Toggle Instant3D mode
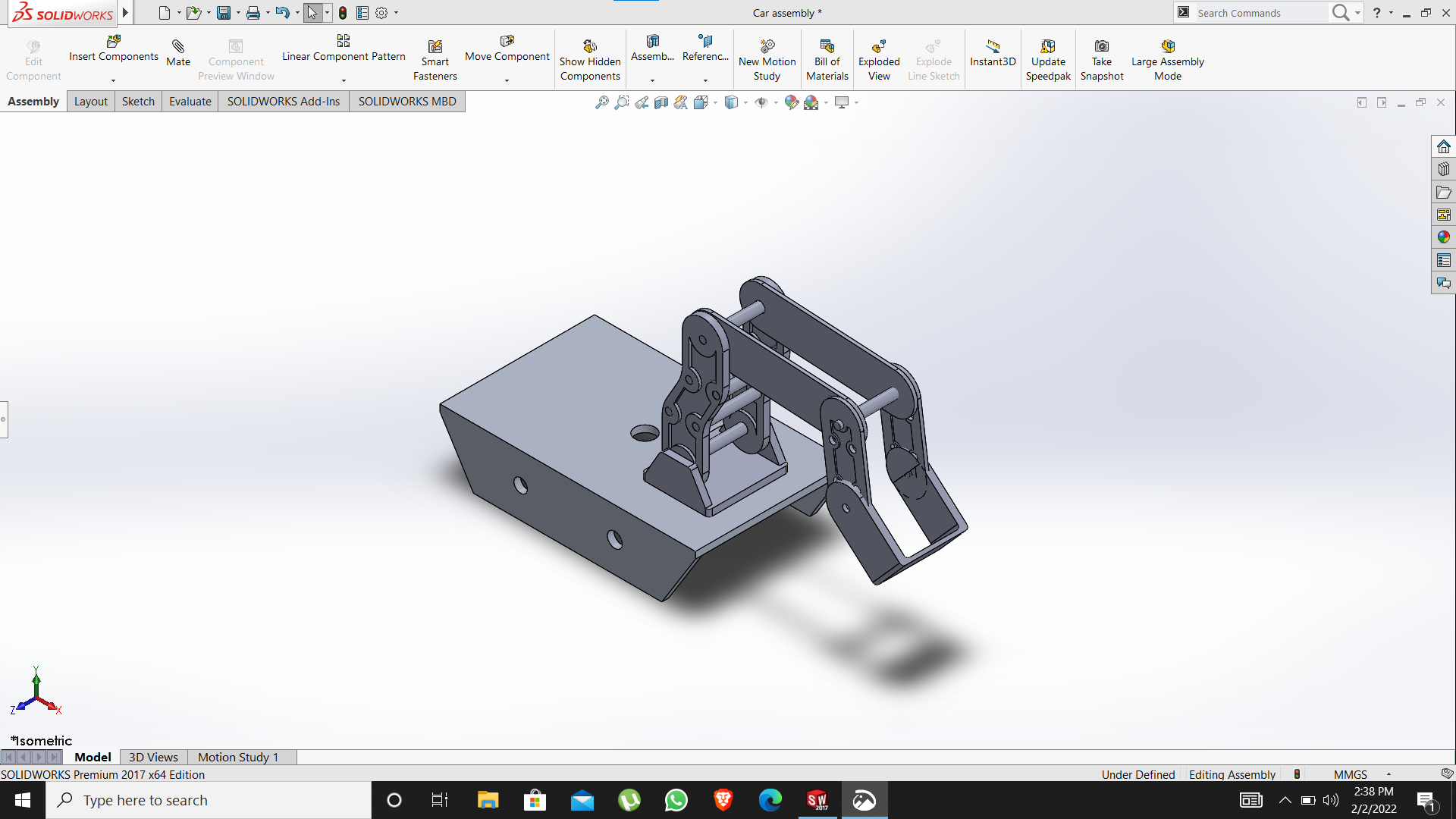The height and width of the screenshot is (819, 1456). [993, 53]
